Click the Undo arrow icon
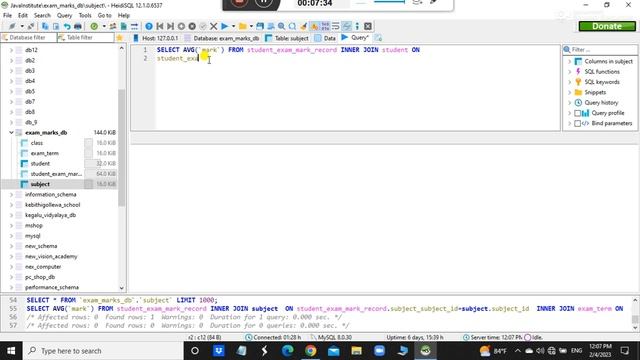640x360 pixels. 67,26
